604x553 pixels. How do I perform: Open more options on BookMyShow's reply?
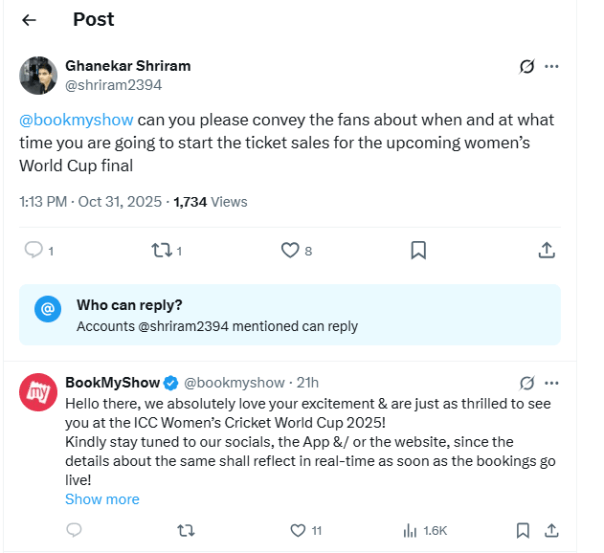551,382
